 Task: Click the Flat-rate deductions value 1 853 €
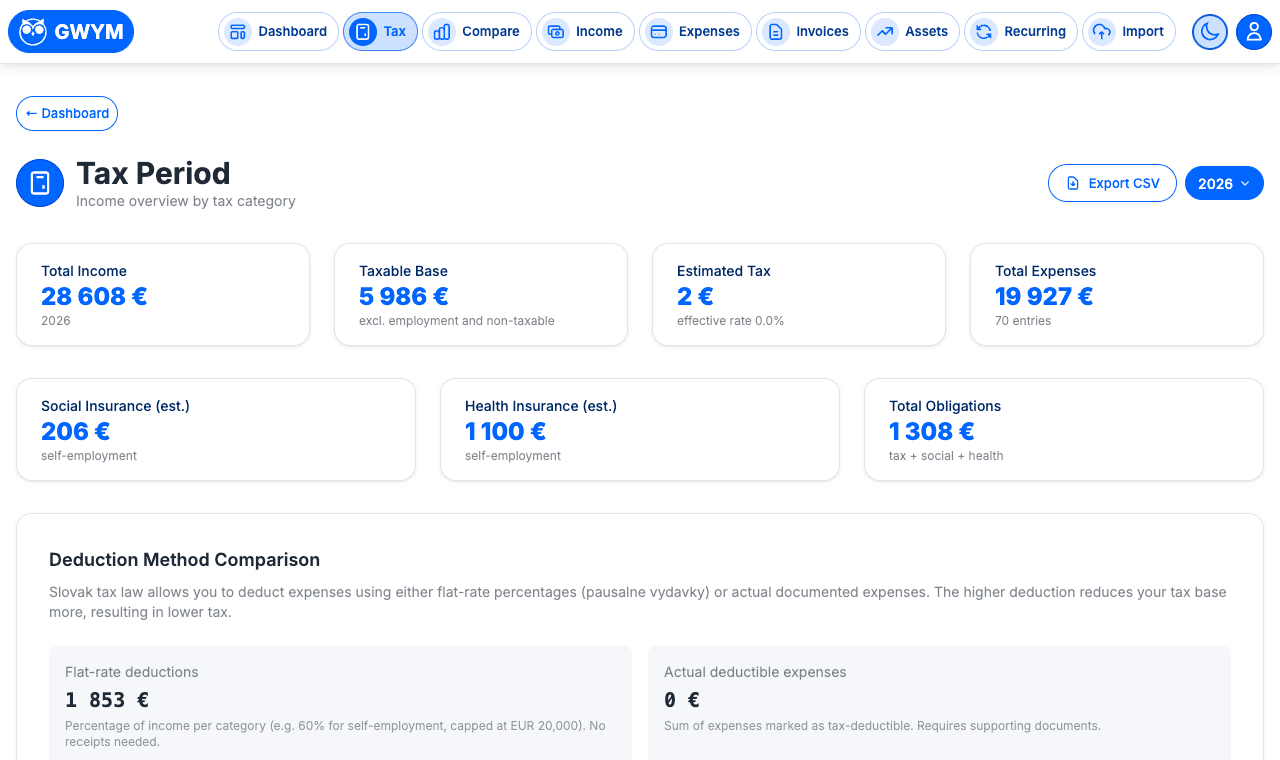point(107,700)
